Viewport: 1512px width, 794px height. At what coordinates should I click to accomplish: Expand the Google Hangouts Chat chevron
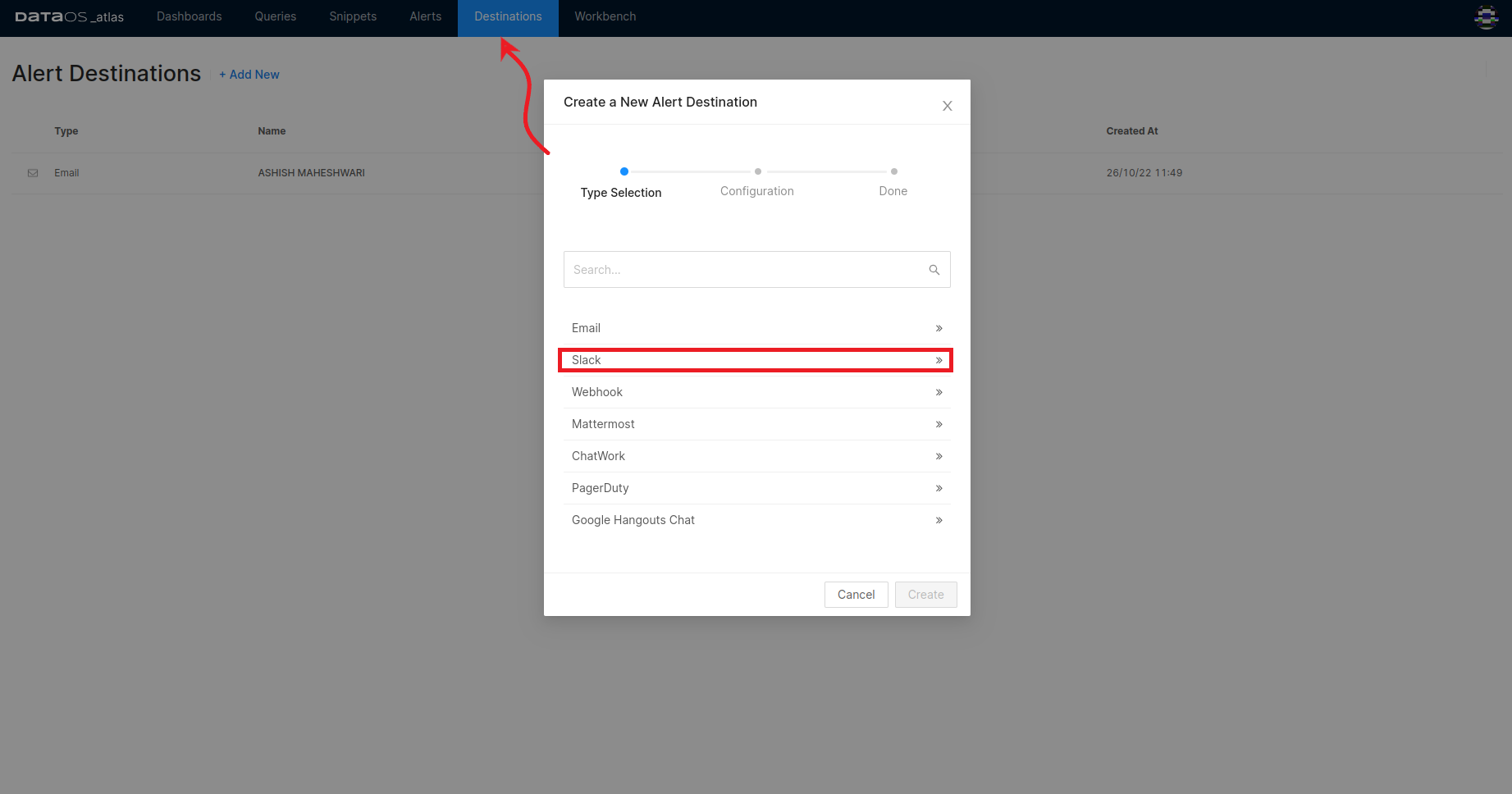pos(939,520)
